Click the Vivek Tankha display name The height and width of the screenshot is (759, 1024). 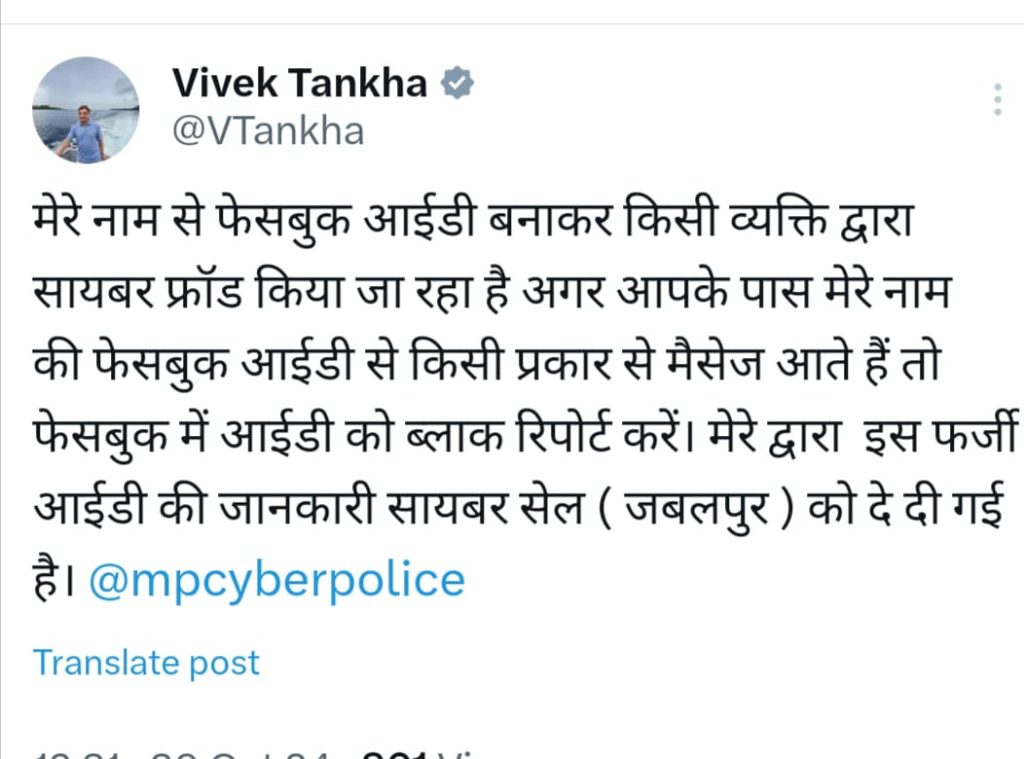(299, 83)
